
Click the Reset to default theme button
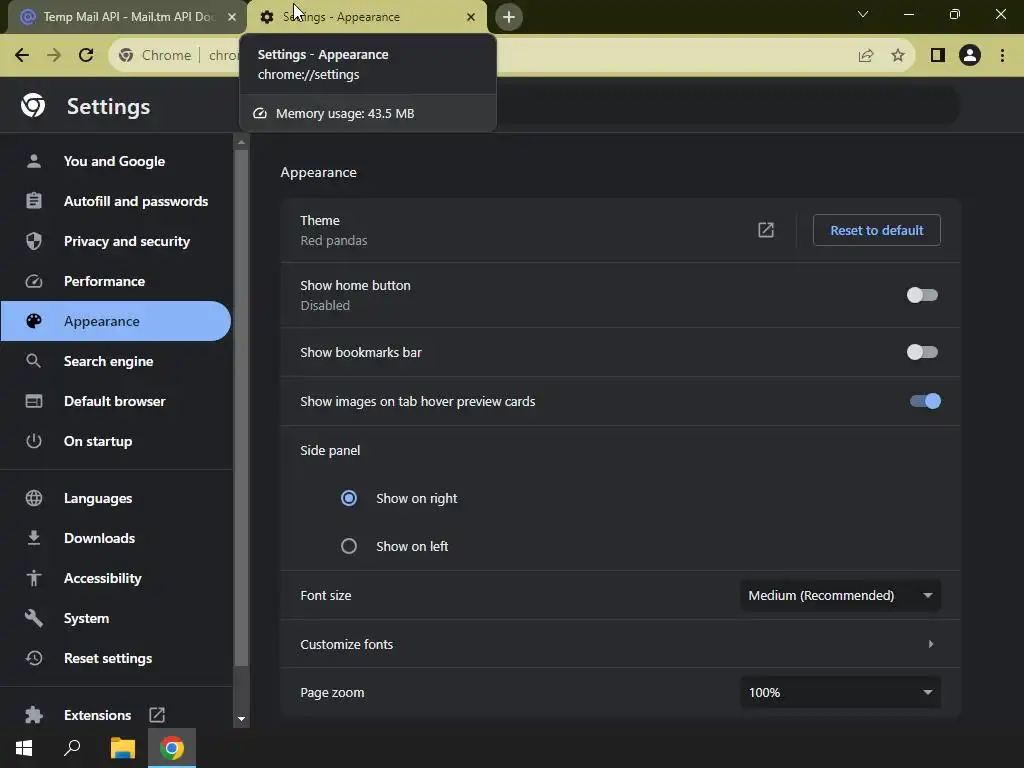pyautogui.click(x=876, y=230)
